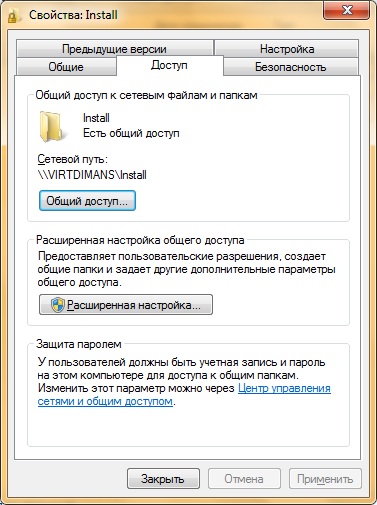Go to the Общие tab
The width and height of the screenshot is (377, 505).
coord(66,67)
